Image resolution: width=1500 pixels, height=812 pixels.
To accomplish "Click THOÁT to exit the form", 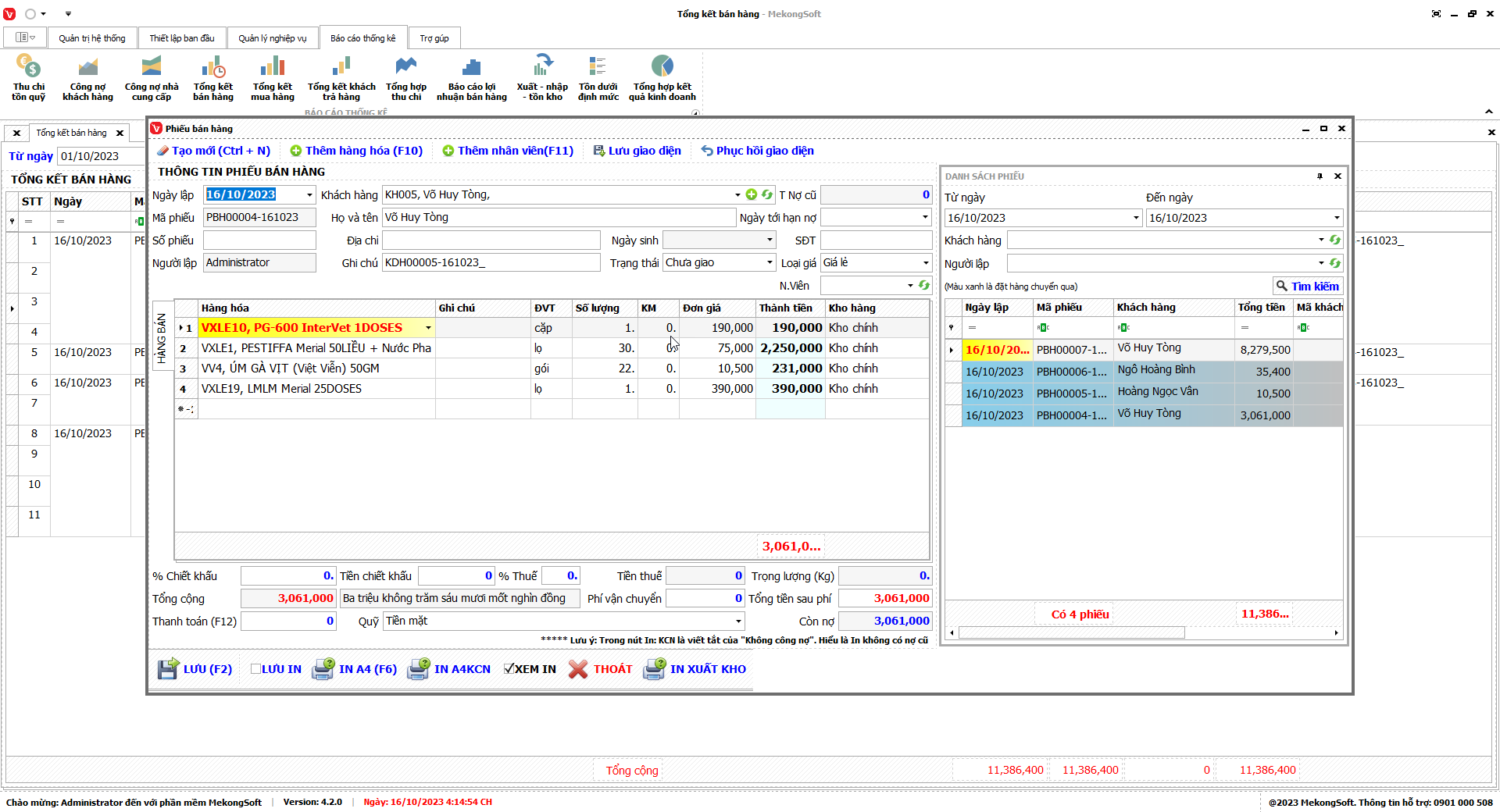I will tap(600, 669).
